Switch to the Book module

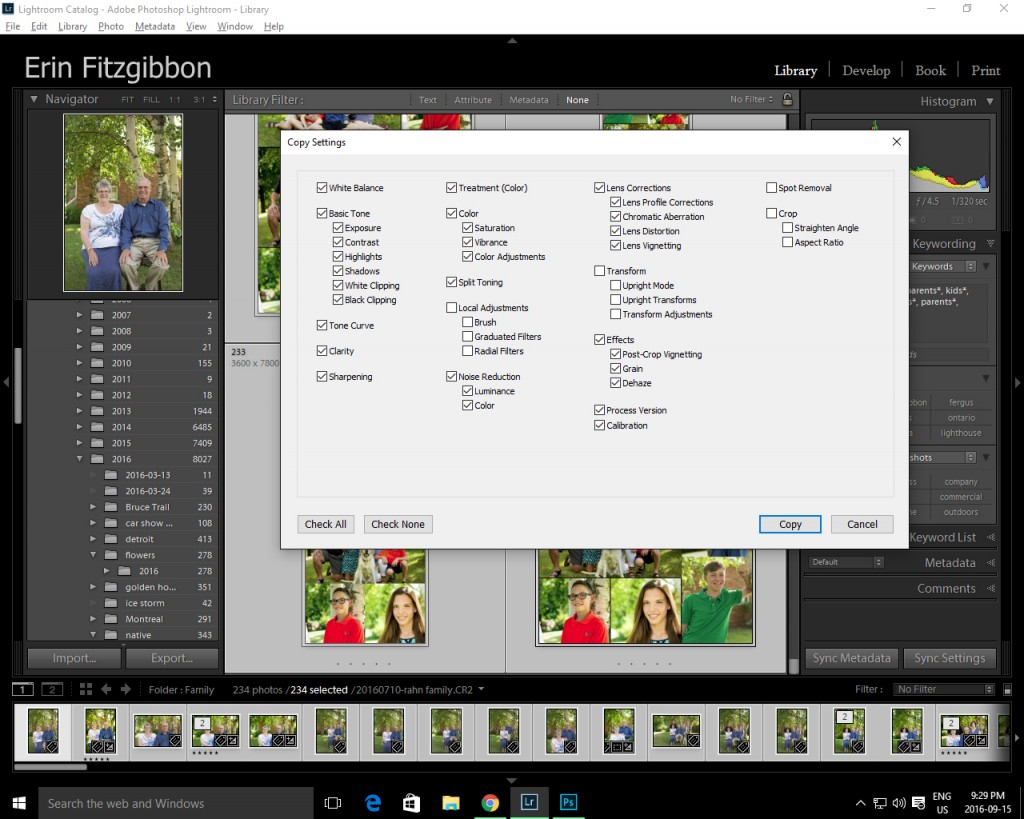930,71
